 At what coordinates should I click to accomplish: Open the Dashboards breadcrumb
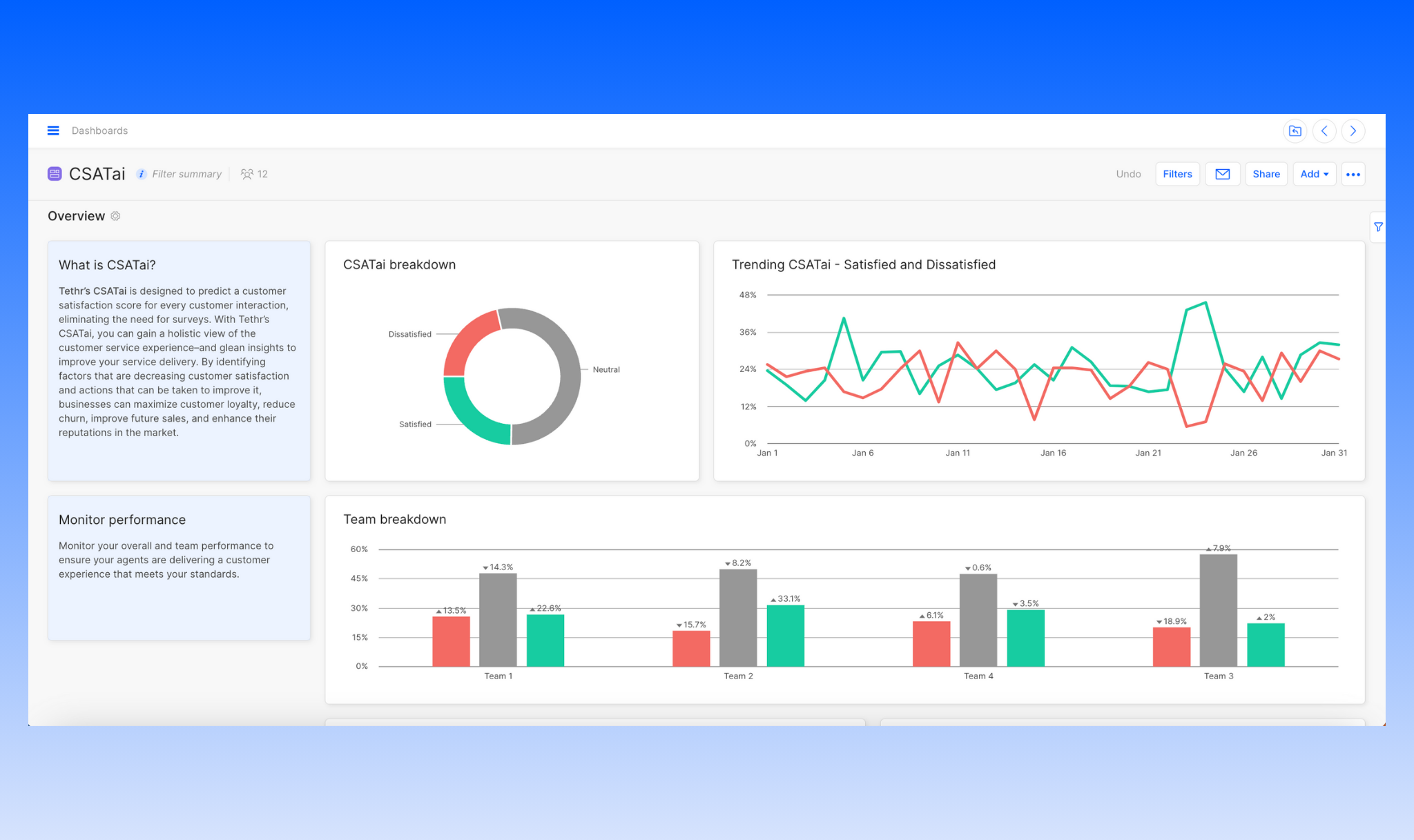point(99,130)
